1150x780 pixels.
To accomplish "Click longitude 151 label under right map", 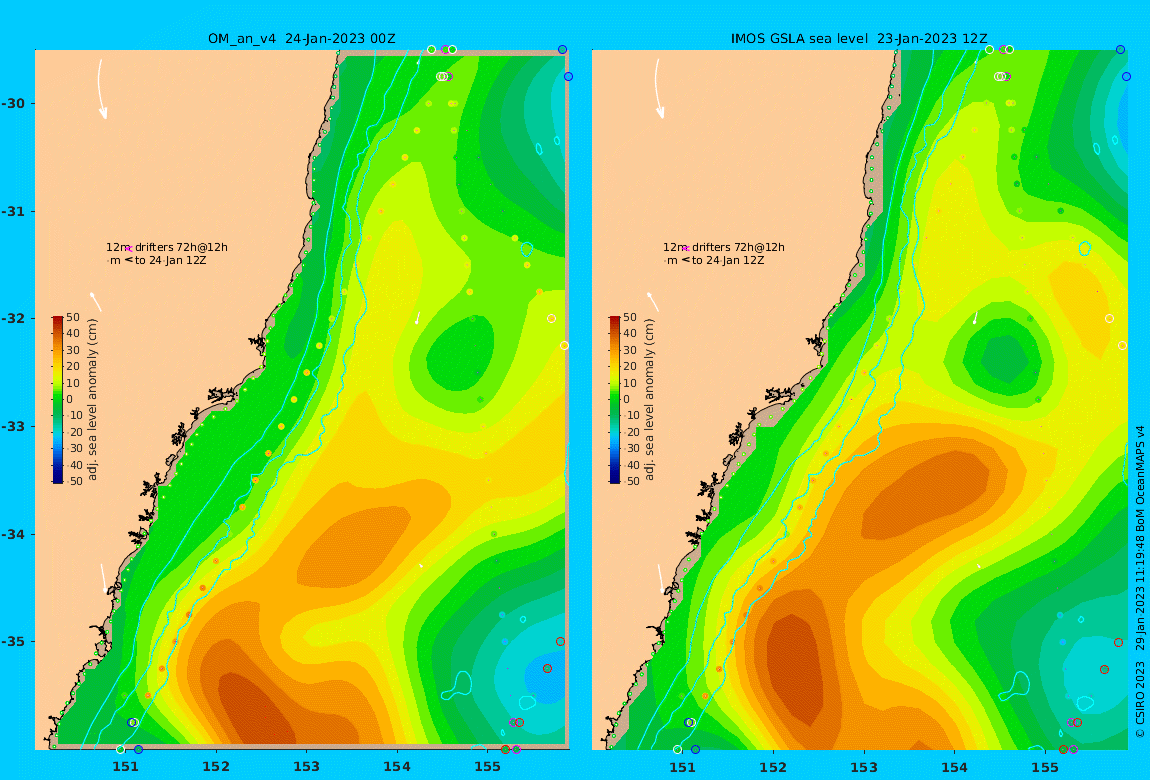I will coord(683,767).
